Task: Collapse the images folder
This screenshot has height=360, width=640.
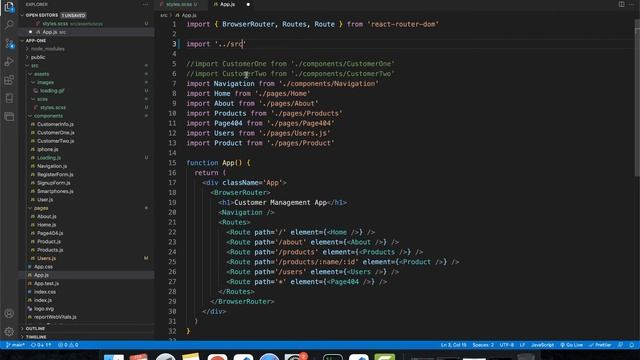Action: pyautogui.click(x=45, y=82)
